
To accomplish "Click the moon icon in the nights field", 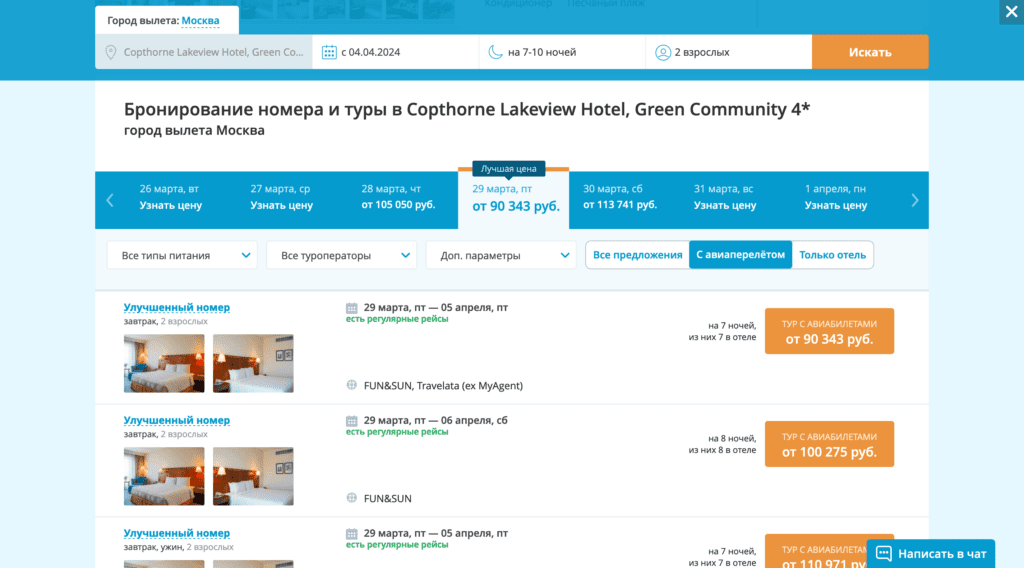I will (496, 52).
